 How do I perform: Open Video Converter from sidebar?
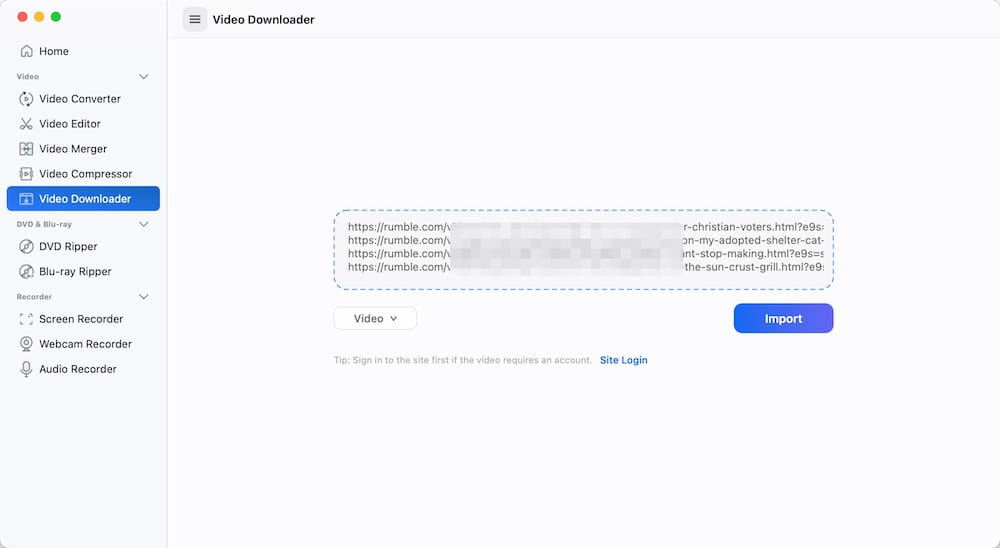pos(83,99)
